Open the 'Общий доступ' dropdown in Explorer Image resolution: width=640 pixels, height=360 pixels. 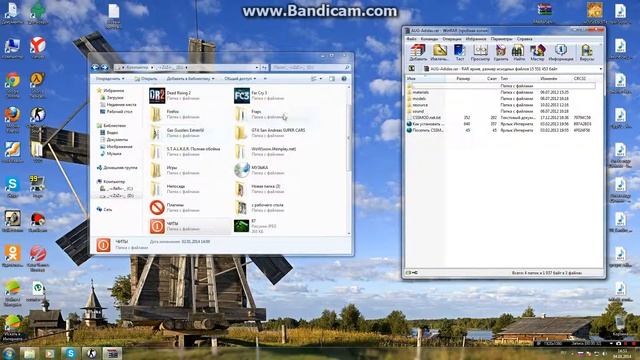coord(240,79)
